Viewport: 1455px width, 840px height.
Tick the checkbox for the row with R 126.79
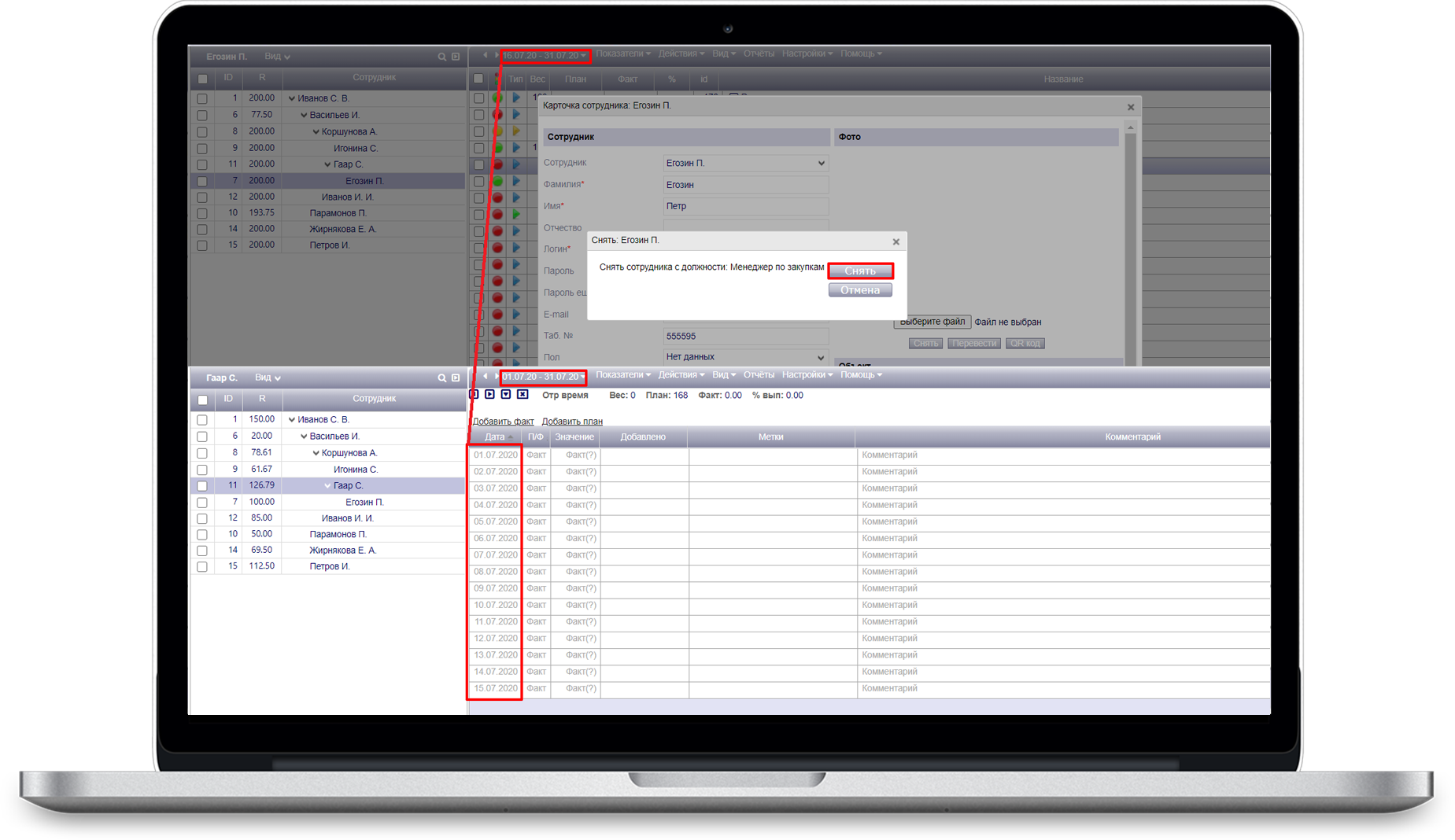202,486
